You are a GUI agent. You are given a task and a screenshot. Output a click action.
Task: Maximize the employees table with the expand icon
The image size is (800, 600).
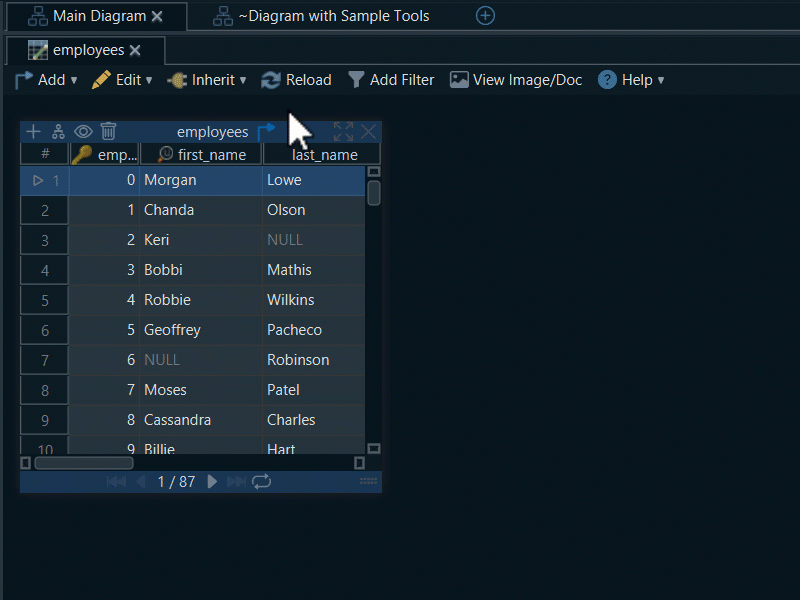[343, 132]
